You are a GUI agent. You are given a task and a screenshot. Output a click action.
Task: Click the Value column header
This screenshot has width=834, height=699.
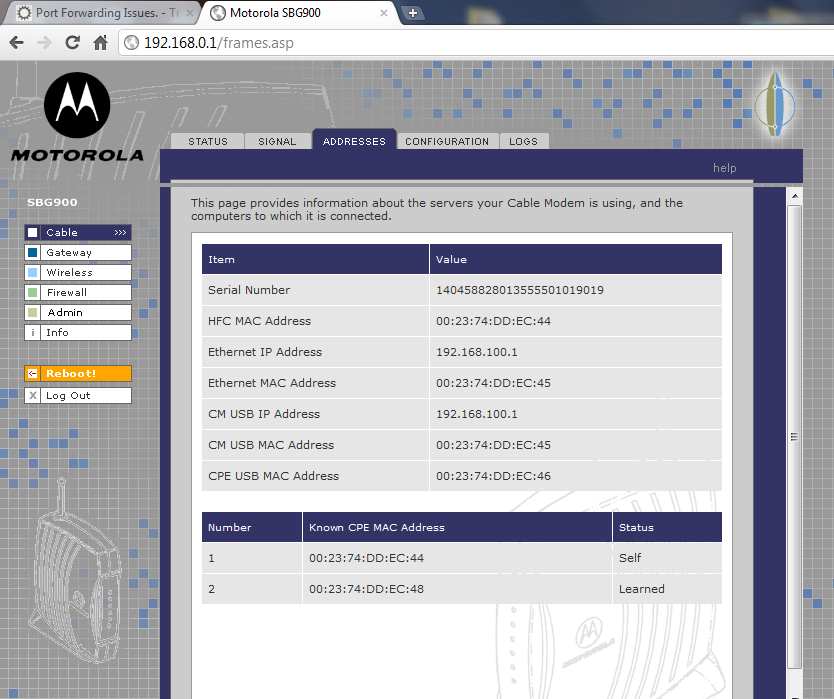pos(576,259)
